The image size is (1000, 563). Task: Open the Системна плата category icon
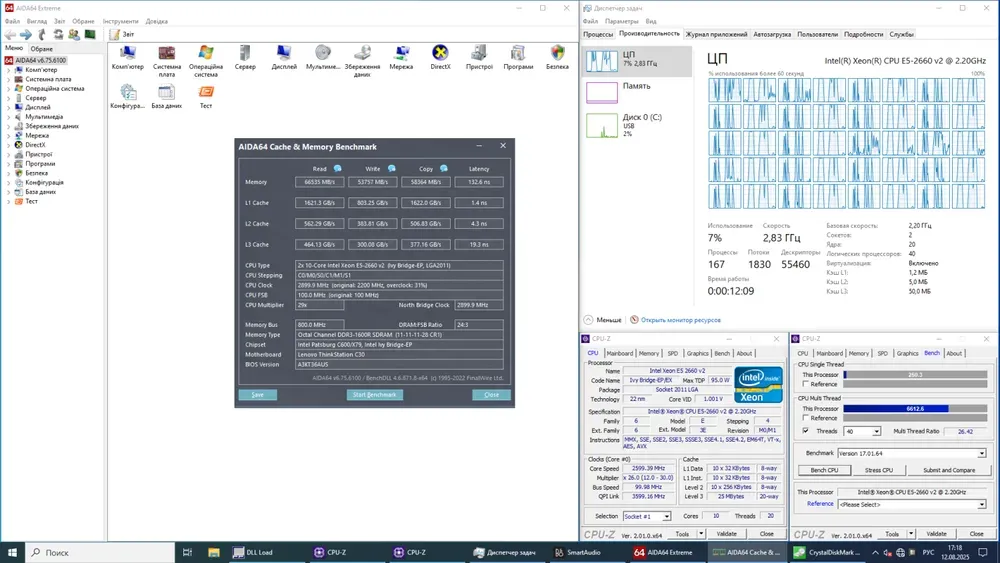coord(167,54)
